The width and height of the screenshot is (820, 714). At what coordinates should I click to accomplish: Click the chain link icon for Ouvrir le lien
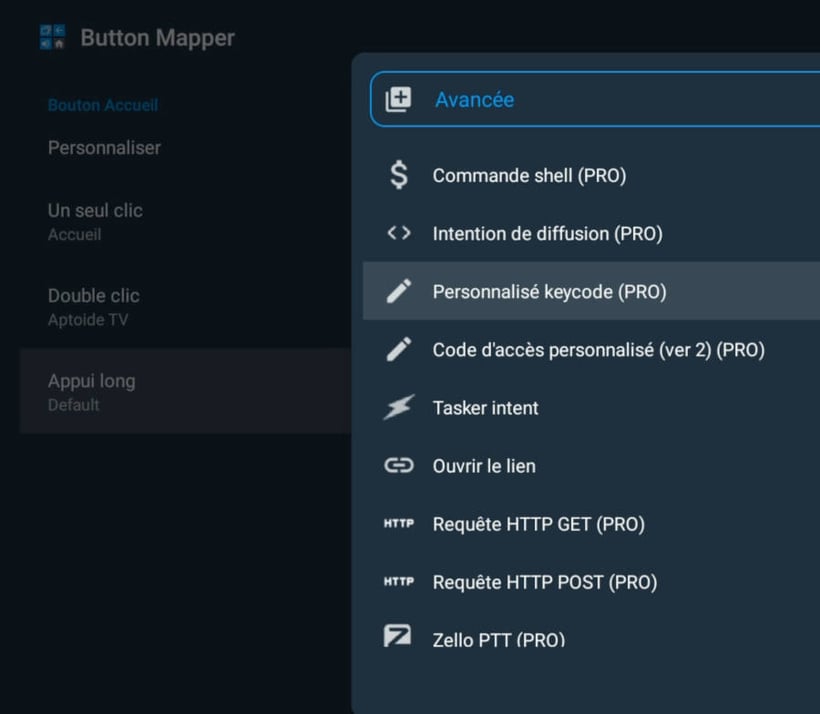coord(399,465)
